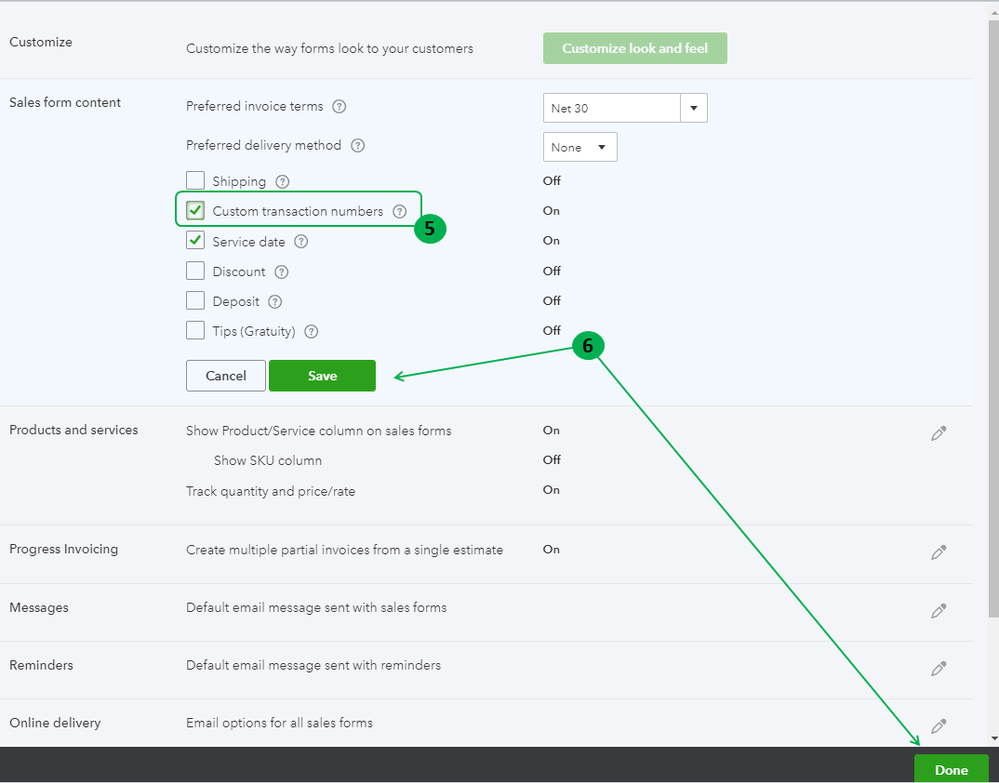This screenshot has height=783, width=999.
Task: Click the green Save button
Action: 322,376
